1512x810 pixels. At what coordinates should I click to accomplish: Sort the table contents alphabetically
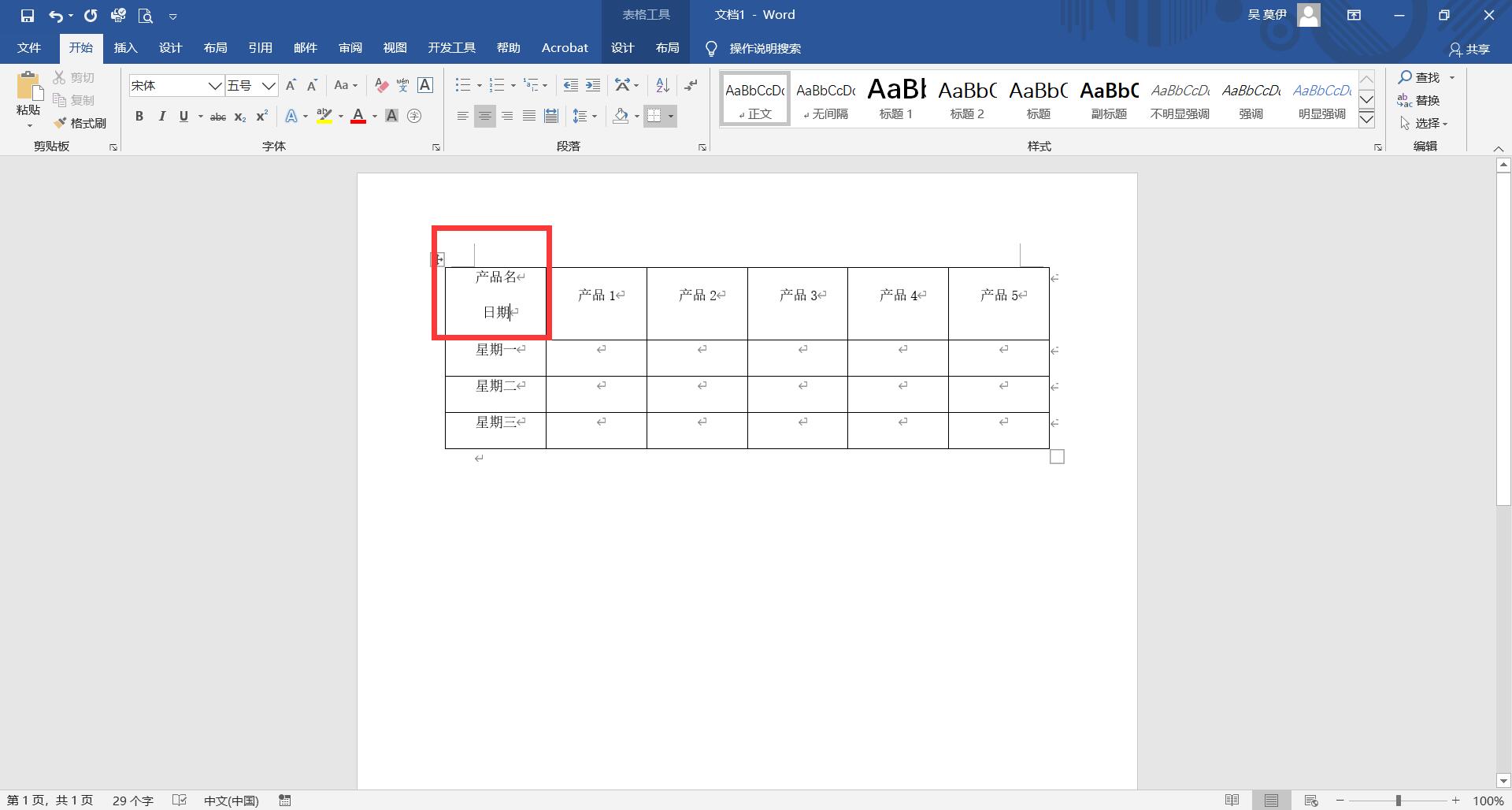(661, 85)
